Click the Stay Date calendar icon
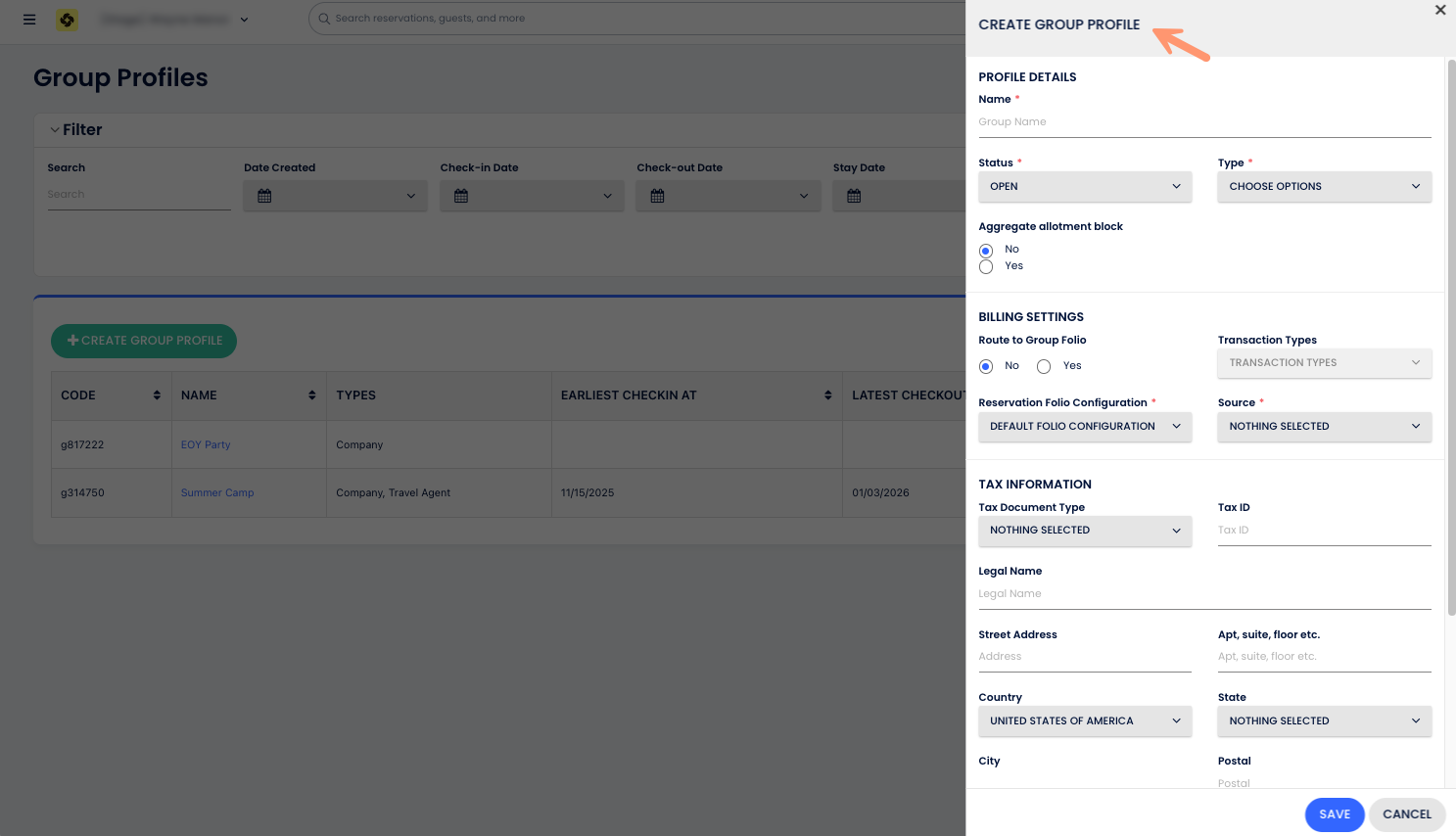 point(854,196)
